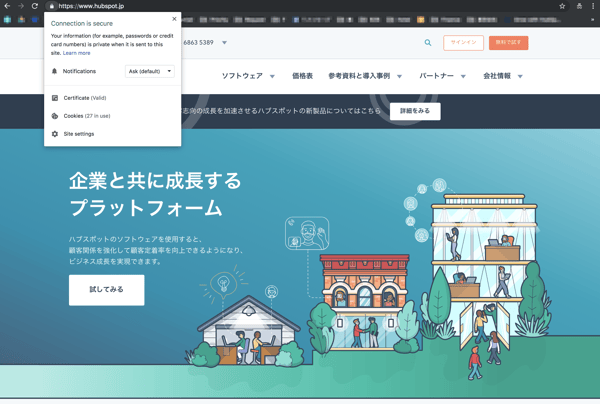
Task: Expand the ソフトウェア menu
Action: tap(248, 76)
